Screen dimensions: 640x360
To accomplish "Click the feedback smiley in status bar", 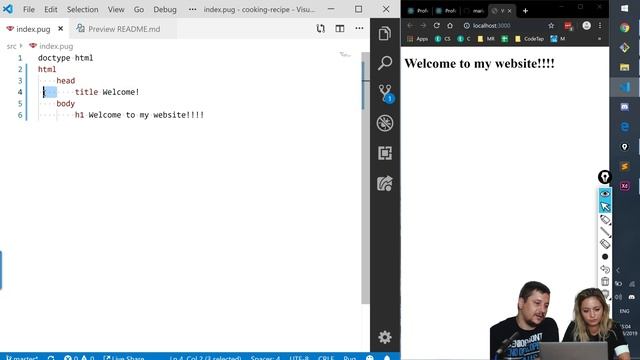I will click(370, 358).
